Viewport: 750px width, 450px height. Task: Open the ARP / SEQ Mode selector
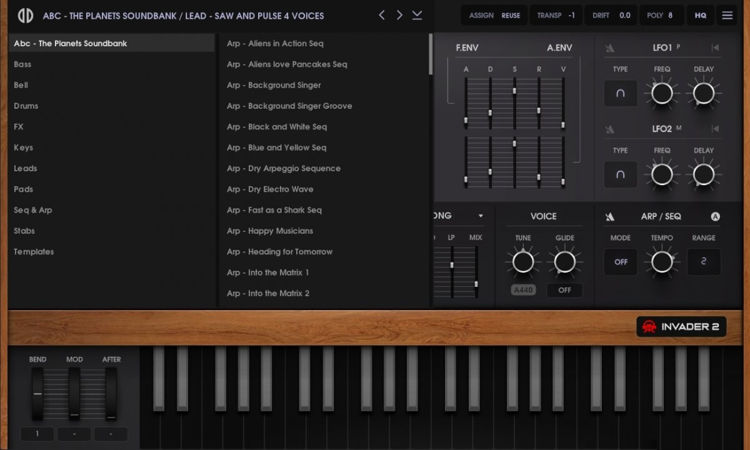pyautogui.click(x=620, y=262)
